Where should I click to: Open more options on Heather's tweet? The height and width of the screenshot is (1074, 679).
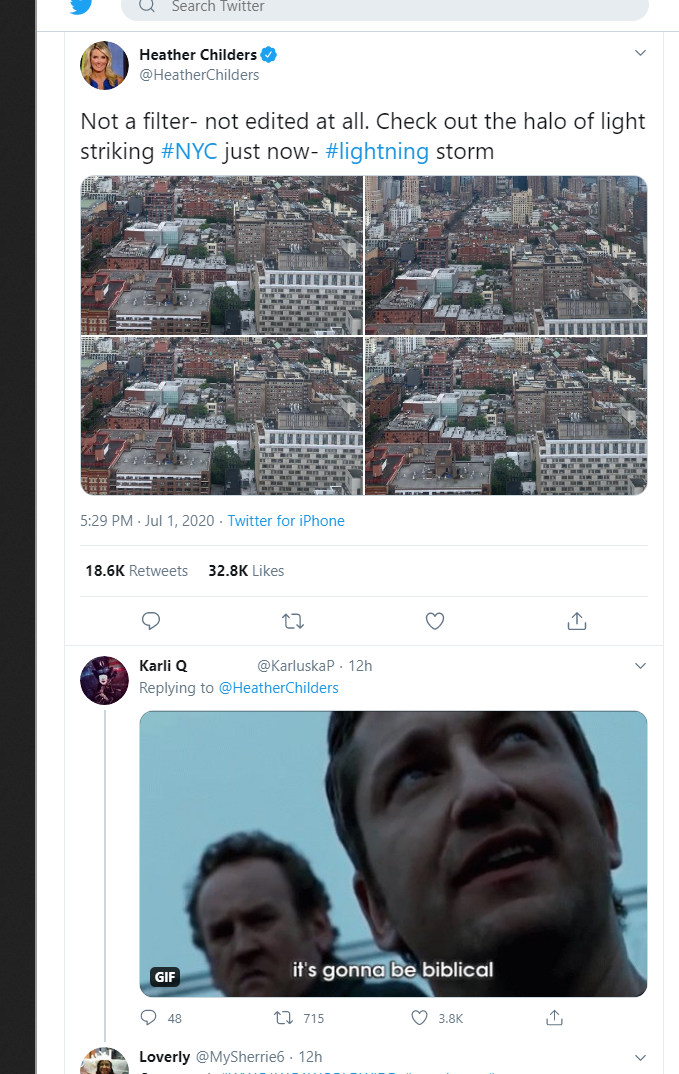click(641, 53)
